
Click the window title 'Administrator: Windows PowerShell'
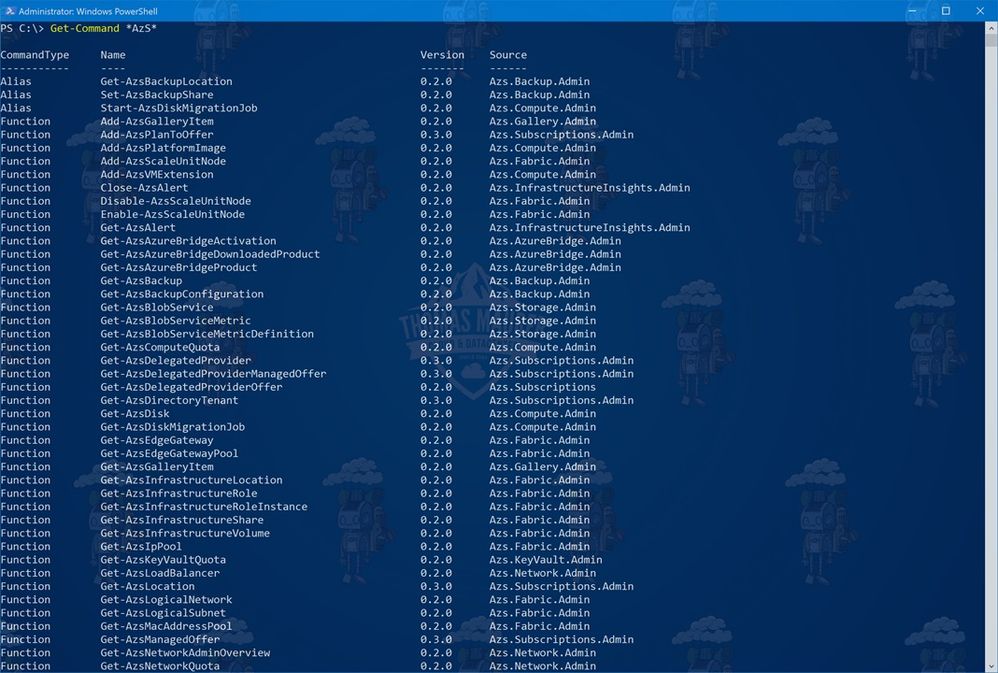point(88,11)
